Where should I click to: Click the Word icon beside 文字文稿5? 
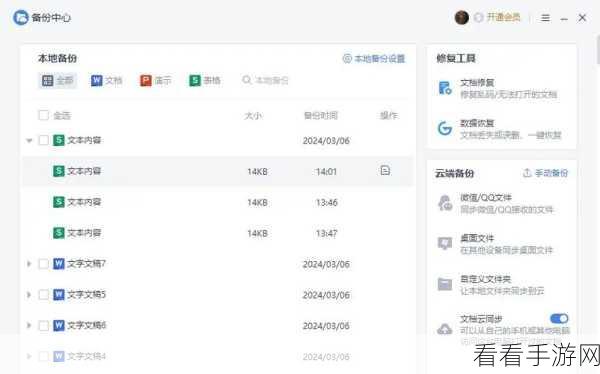tap(59, 294)
